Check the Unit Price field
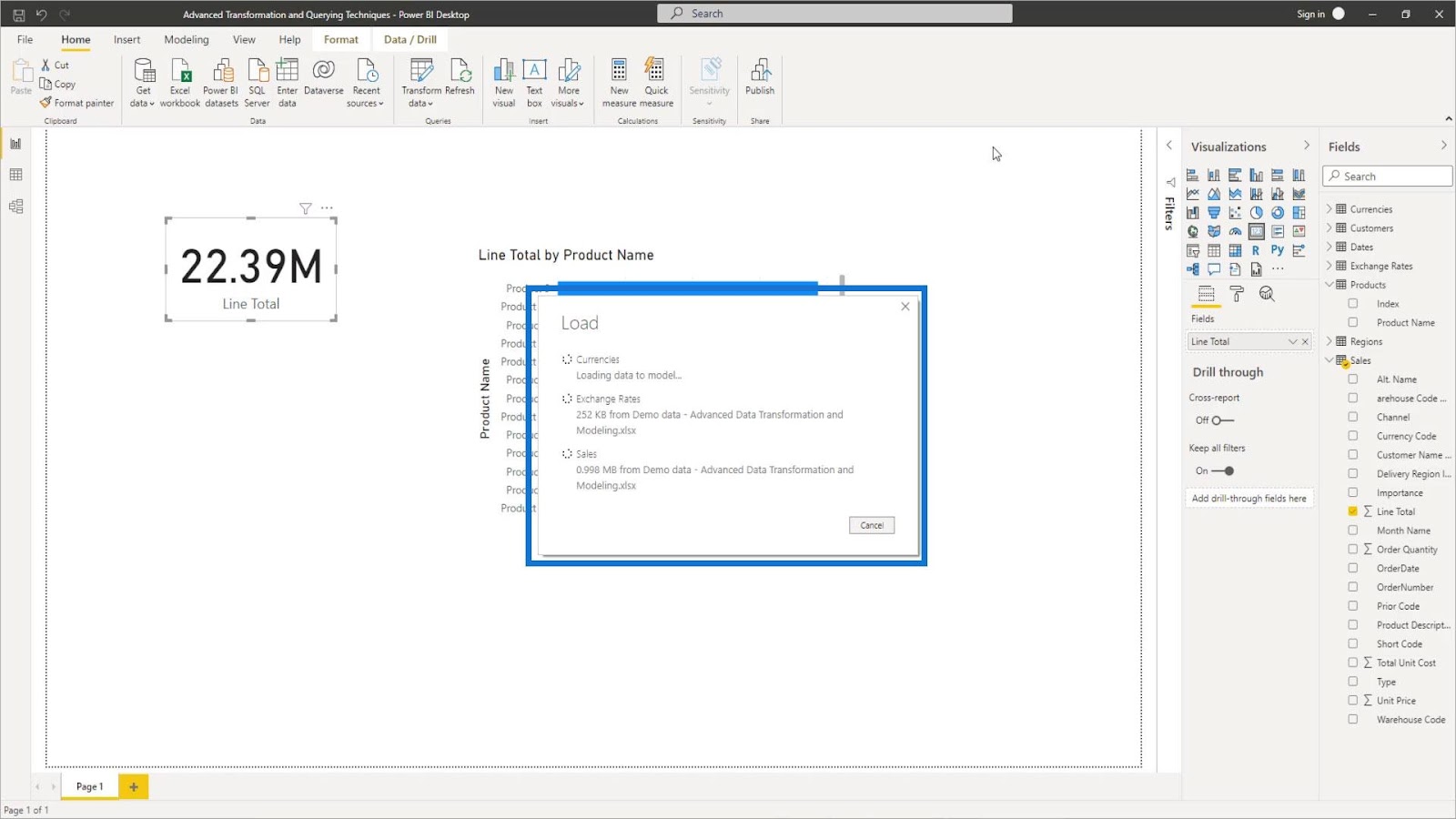Screen dimensions: 1456x819 point(1353,701)
